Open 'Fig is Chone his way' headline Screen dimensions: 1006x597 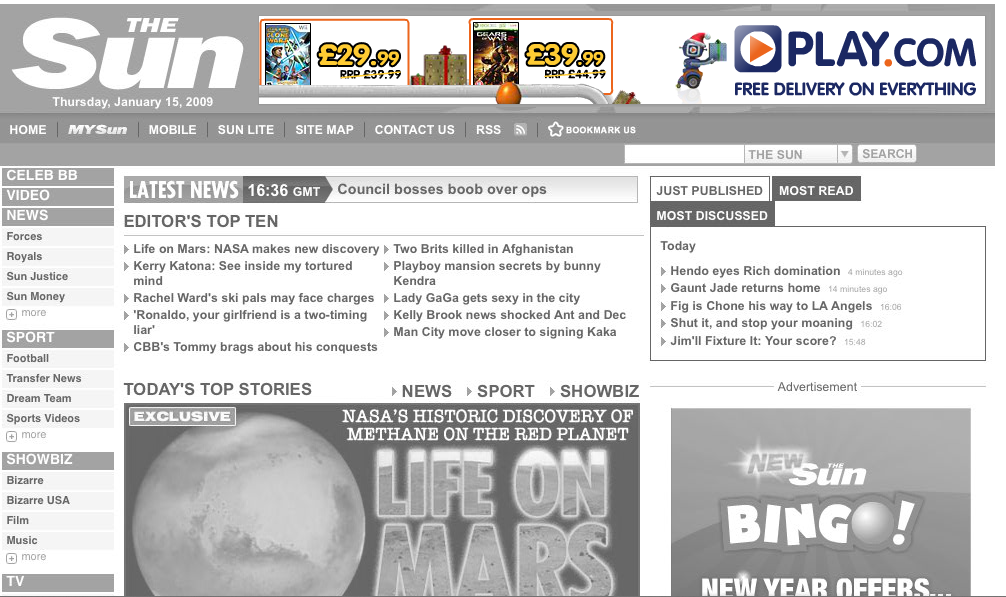771,306
